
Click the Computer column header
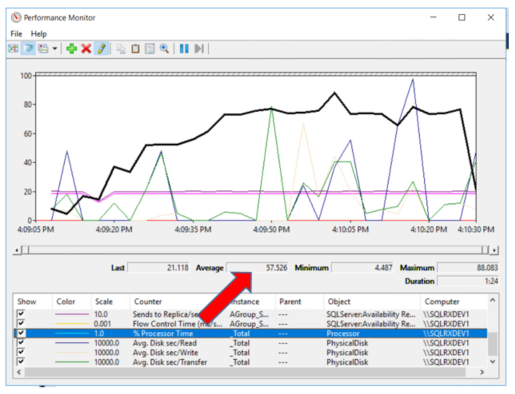454,302
